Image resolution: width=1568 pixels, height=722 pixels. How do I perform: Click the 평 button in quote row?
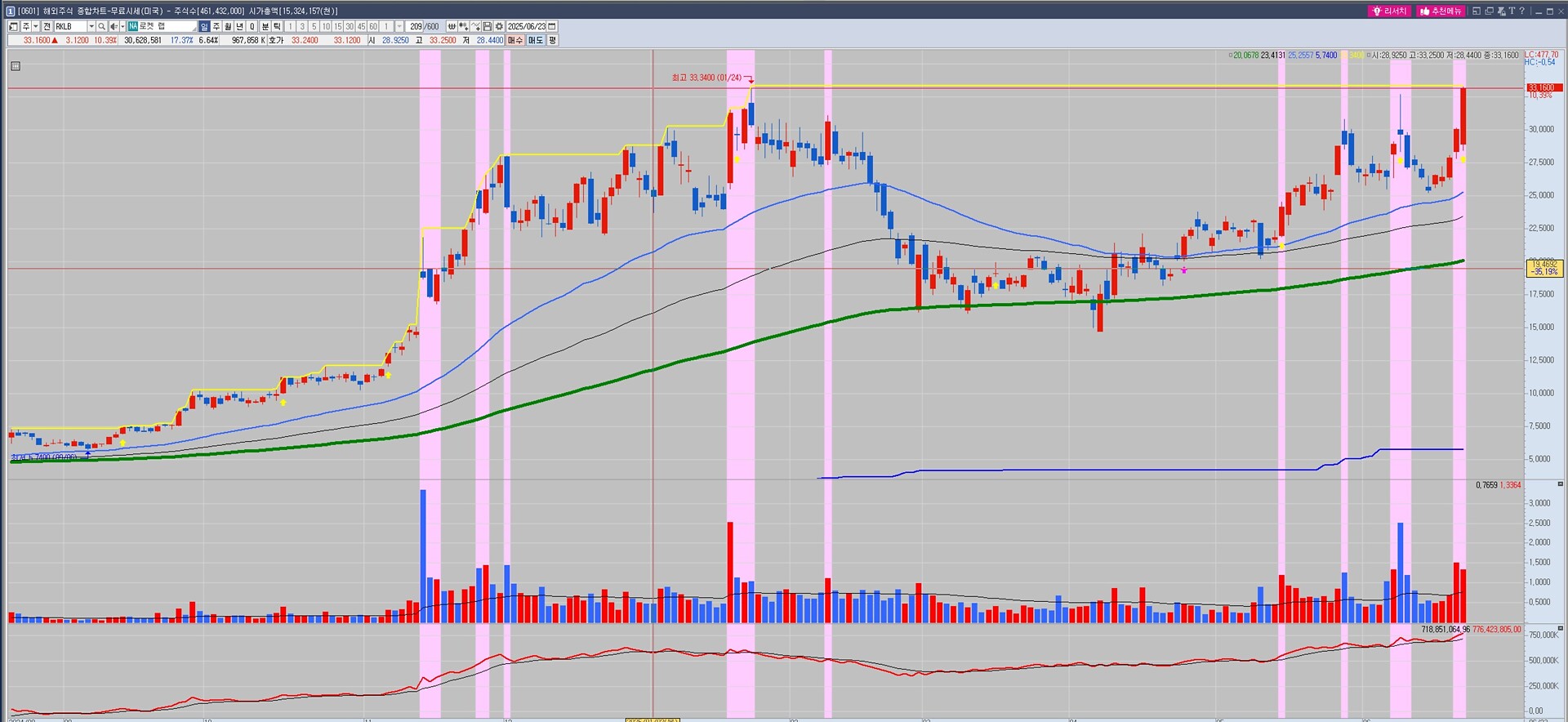552,40
